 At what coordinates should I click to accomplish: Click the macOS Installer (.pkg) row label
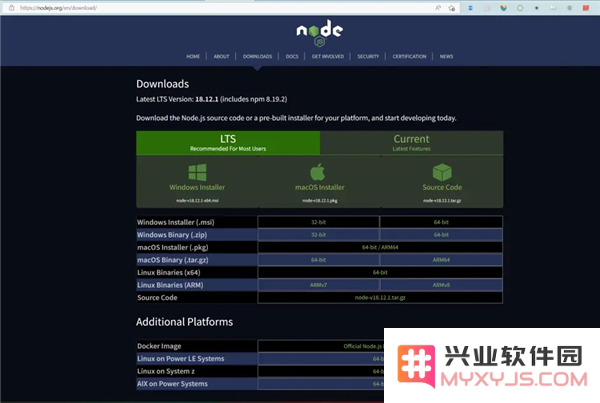coord(173,247)
